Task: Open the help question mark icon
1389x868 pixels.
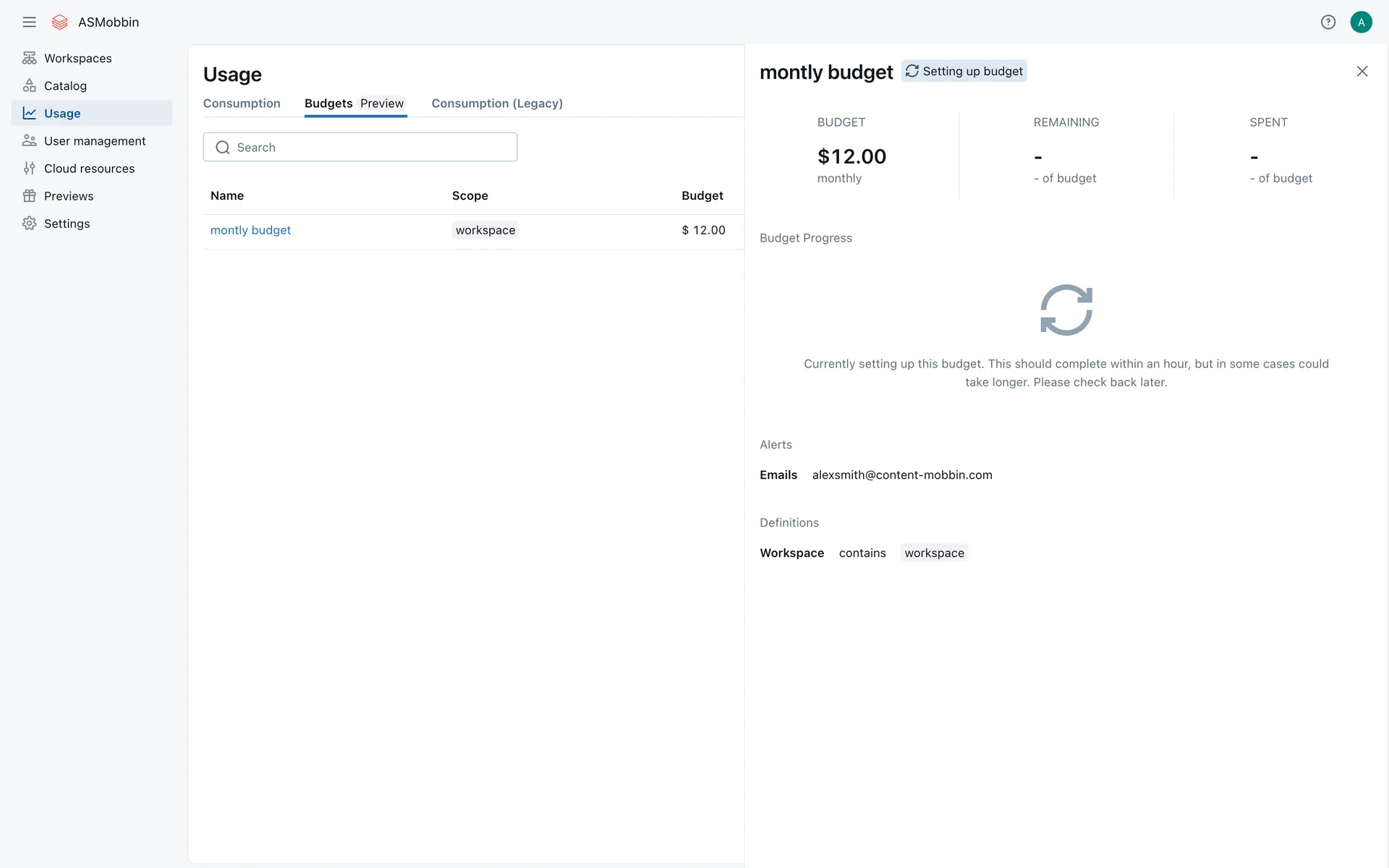Action: pos(1328,22)
